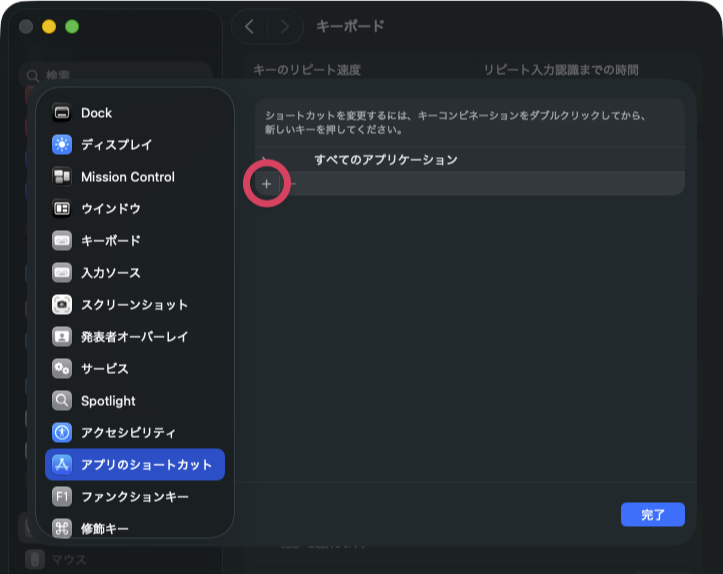Select the 発表者オーバーレイ icon
Image resolution: width=723 pixels, height=574 pixels.
coord(62,337)
